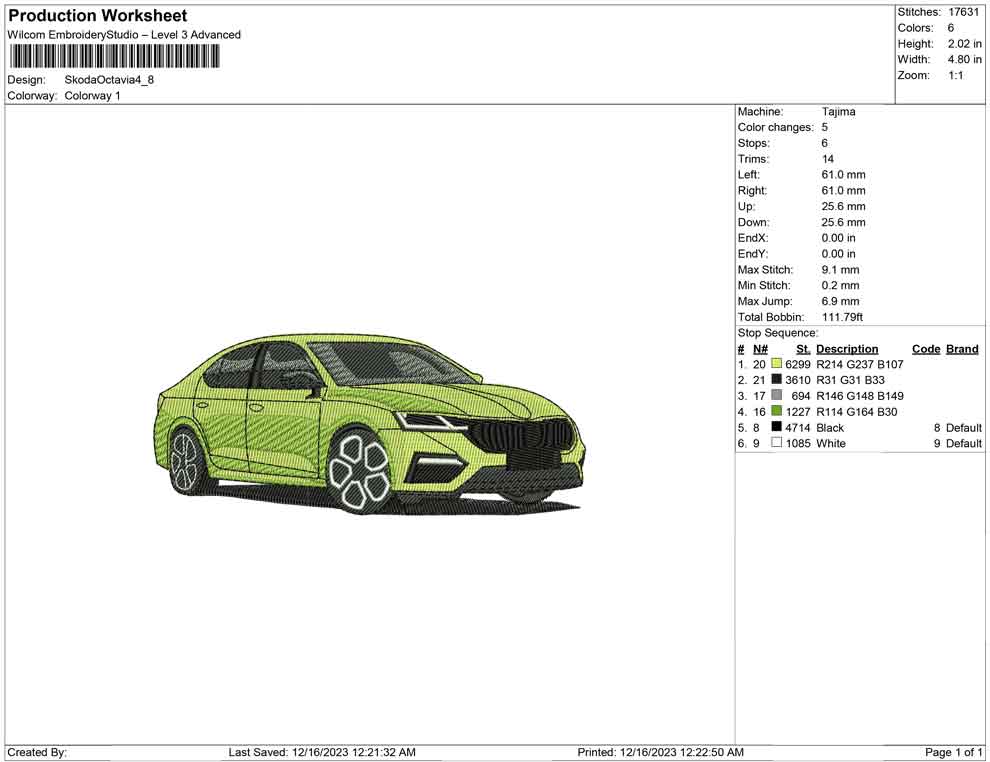
Task: Click the gray R146 G148 B149 swatch
Action: click(x=776, y=396)
